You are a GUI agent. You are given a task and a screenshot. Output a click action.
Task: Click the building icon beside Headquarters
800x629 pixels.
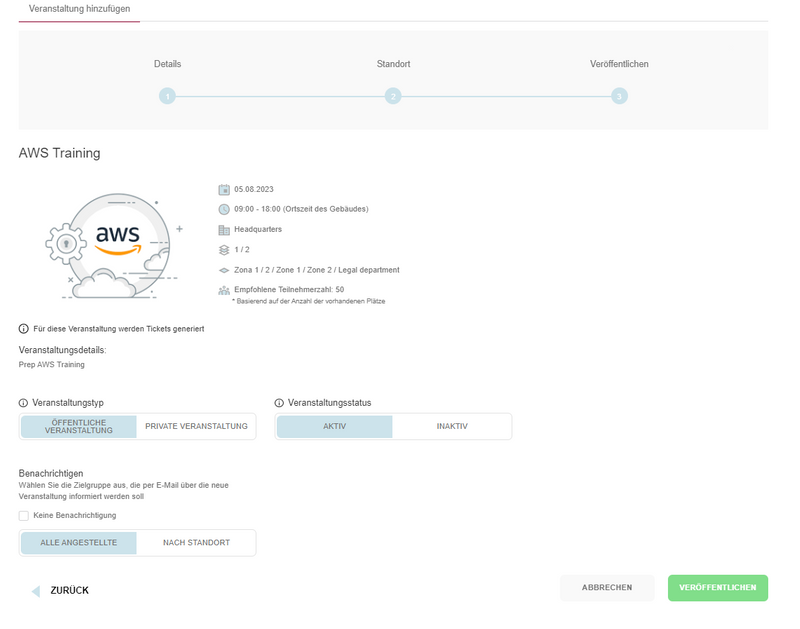coord(224,230)
